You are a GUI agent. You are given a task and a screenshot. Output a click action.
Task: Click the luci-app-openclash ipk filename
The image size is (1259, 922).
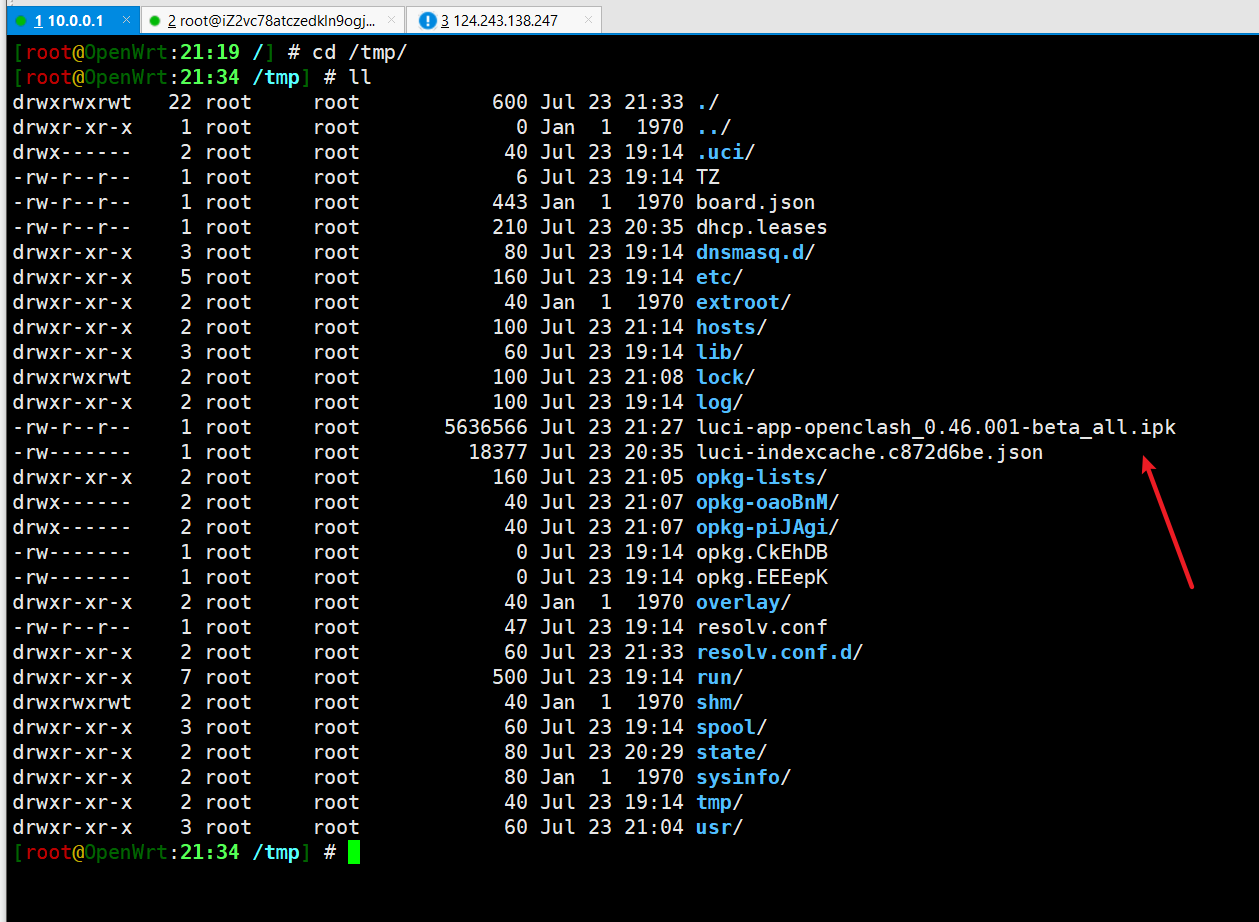click(936, 427)
